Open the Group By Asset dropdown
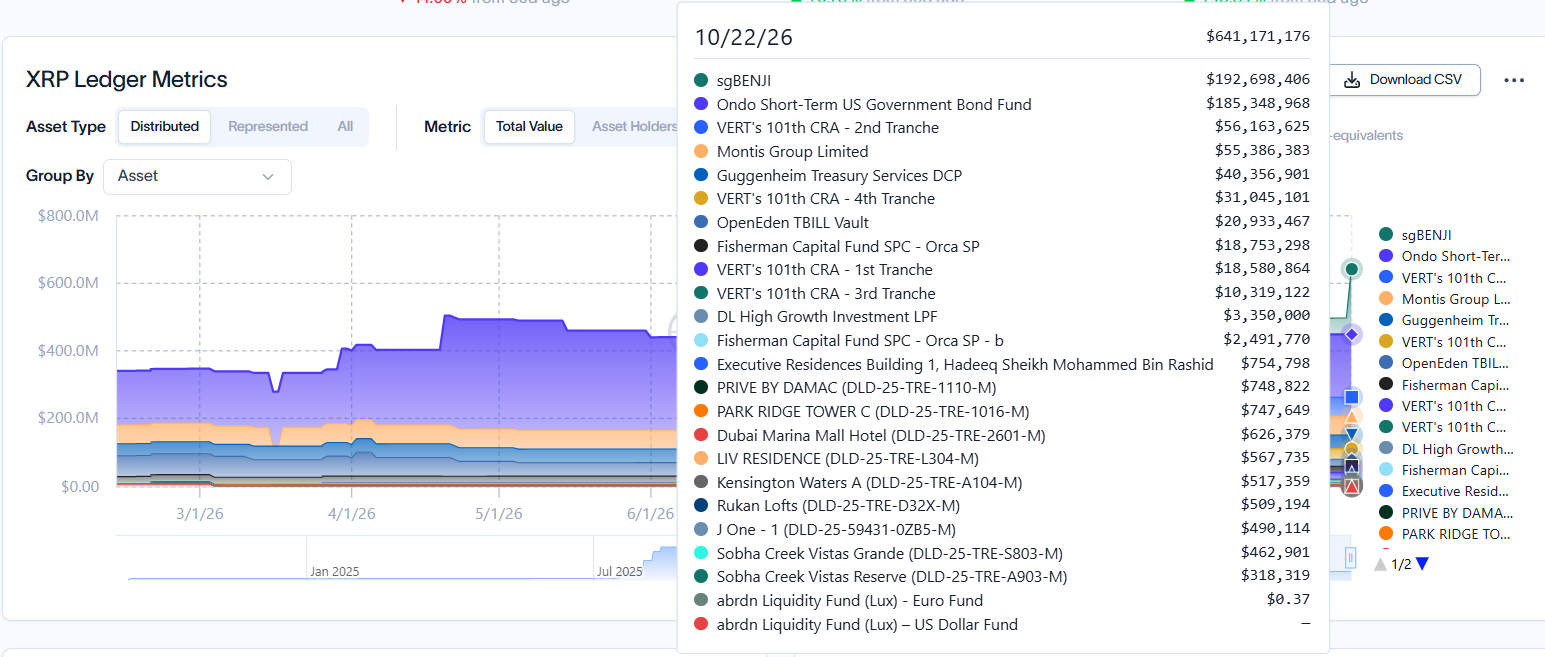This screenshot has width=1545, height=657. pos(197,176)
